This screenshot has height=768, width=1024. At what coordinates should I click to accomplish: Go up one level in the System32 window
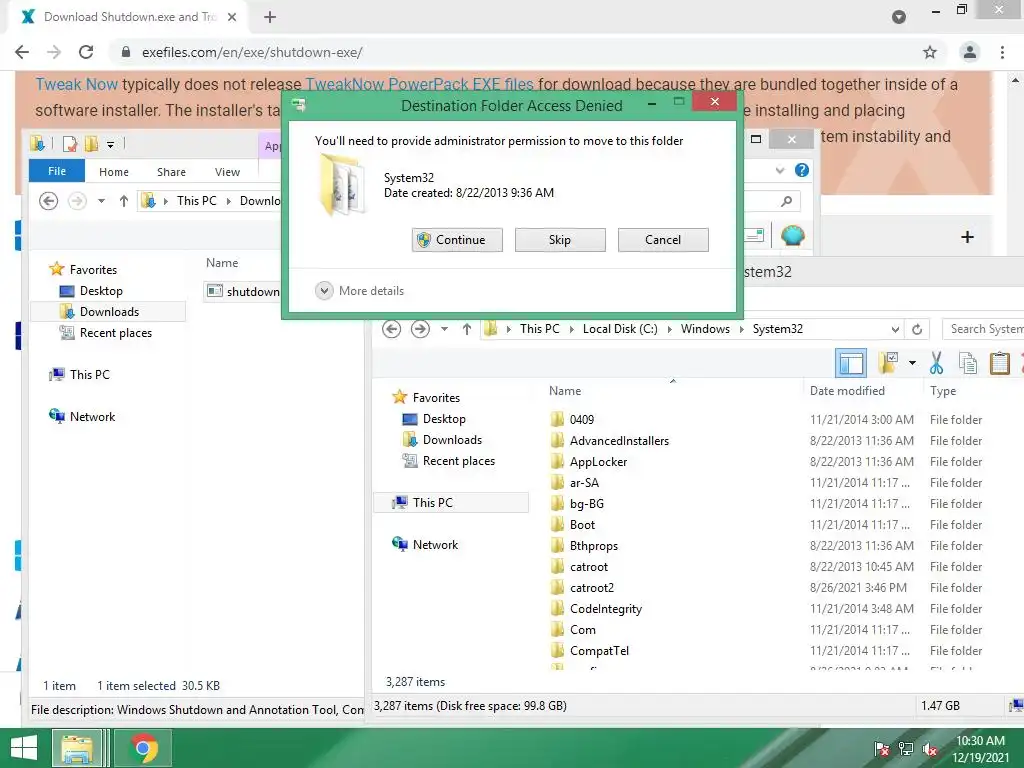pyautogui.click(x=466, y=329)
